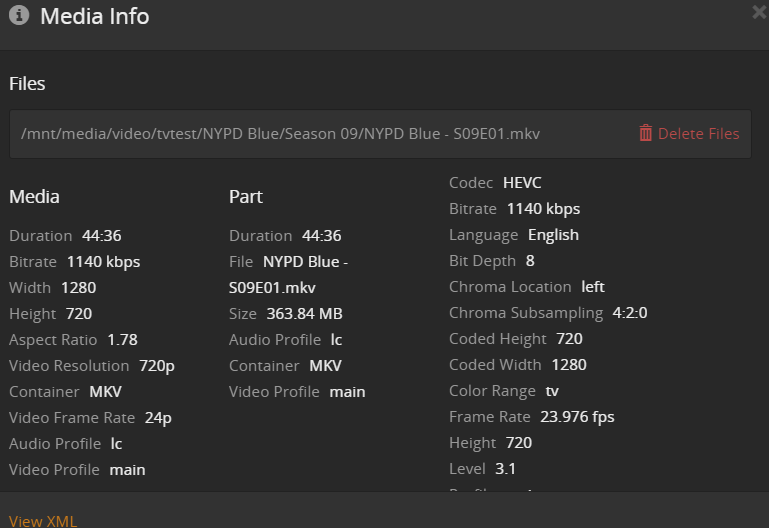
Task: Click the 363.84 MB size value
Action: pos(303,314)
